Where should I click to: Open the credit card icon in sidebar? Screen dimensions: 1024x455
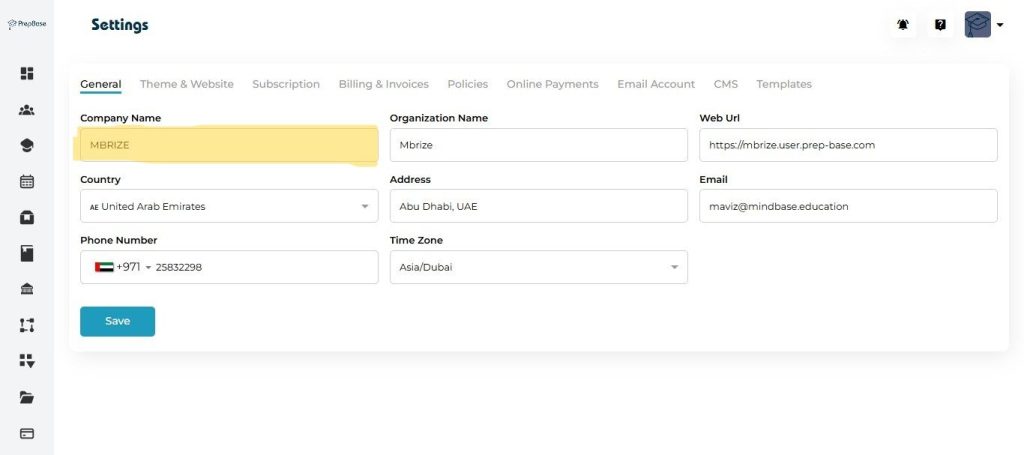tap(27, 433)
